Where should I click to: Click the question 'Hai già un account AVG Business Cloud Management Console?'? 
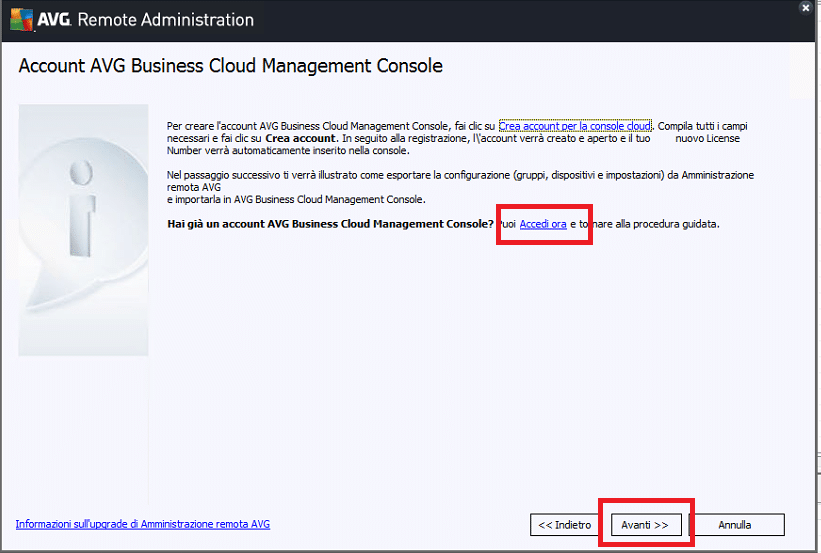pyautogui.click(x=330, y=224)
